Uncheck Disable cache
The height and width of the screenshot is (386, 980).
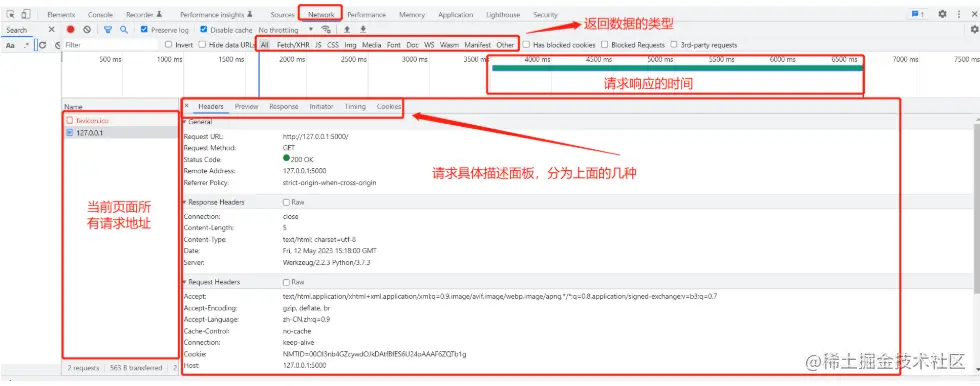(204, 29)
